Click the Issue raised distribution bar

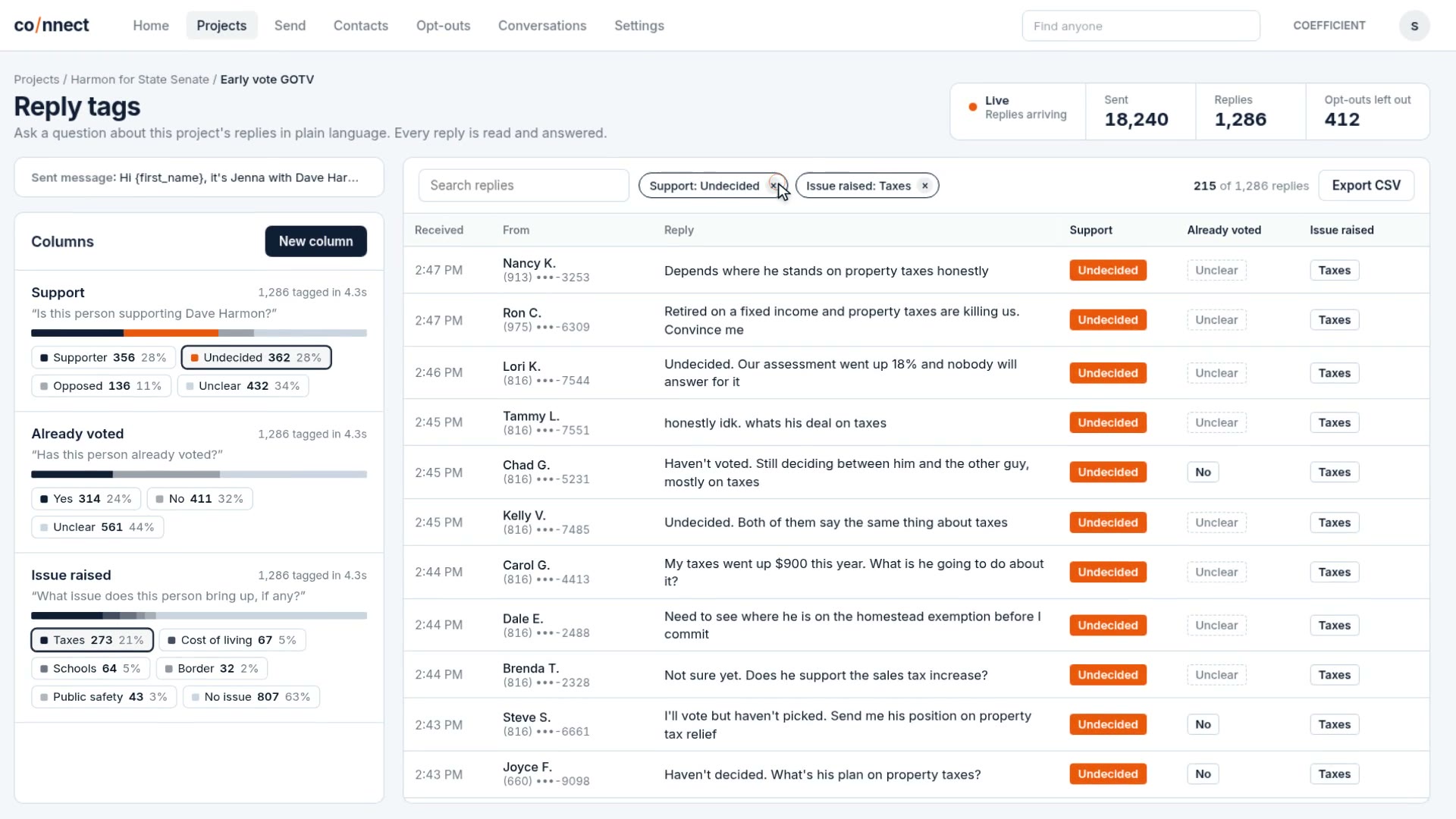coord(199,616)
